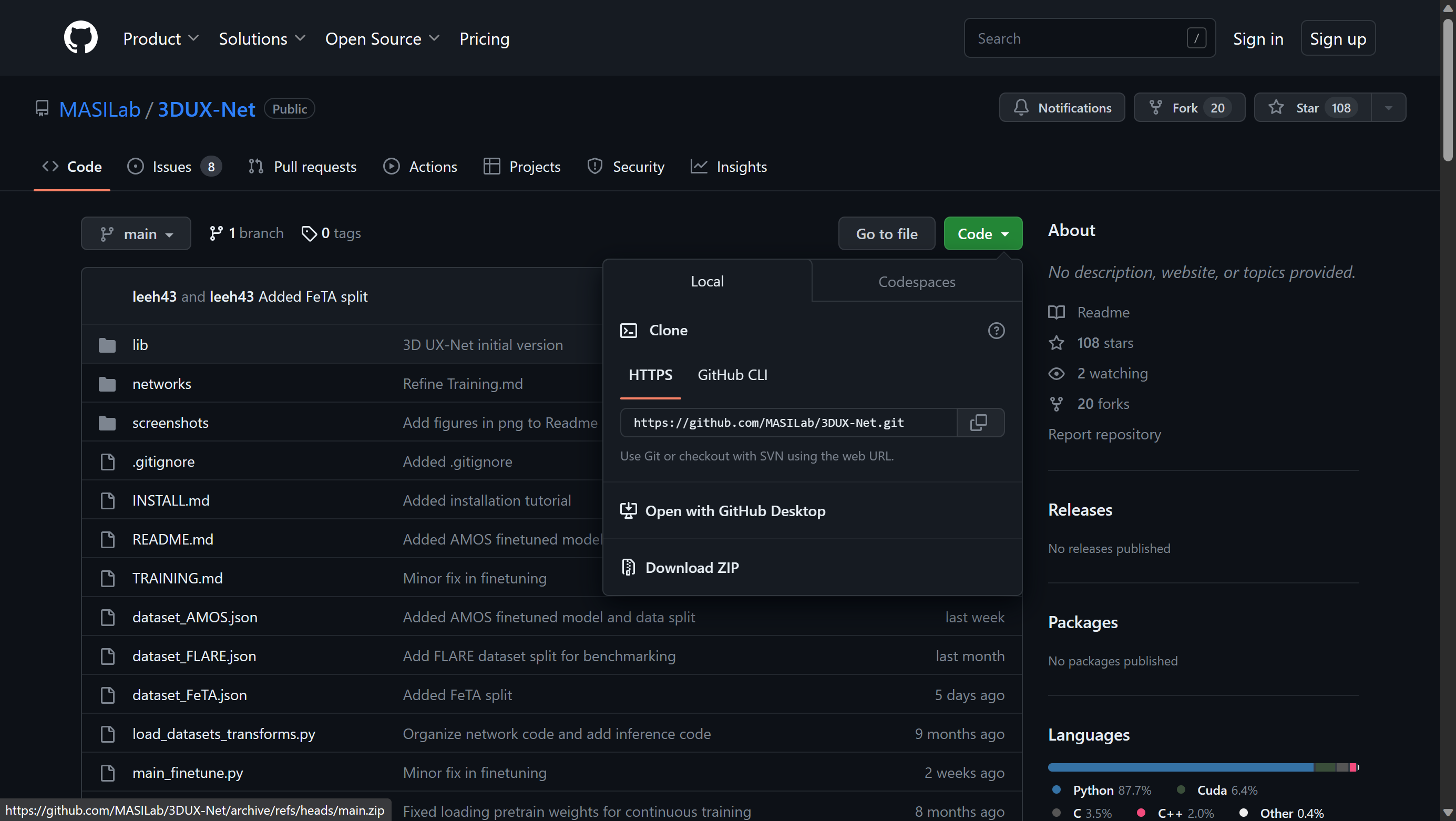
Task: Click Download ZIP
Action: (x=691, y=567)
